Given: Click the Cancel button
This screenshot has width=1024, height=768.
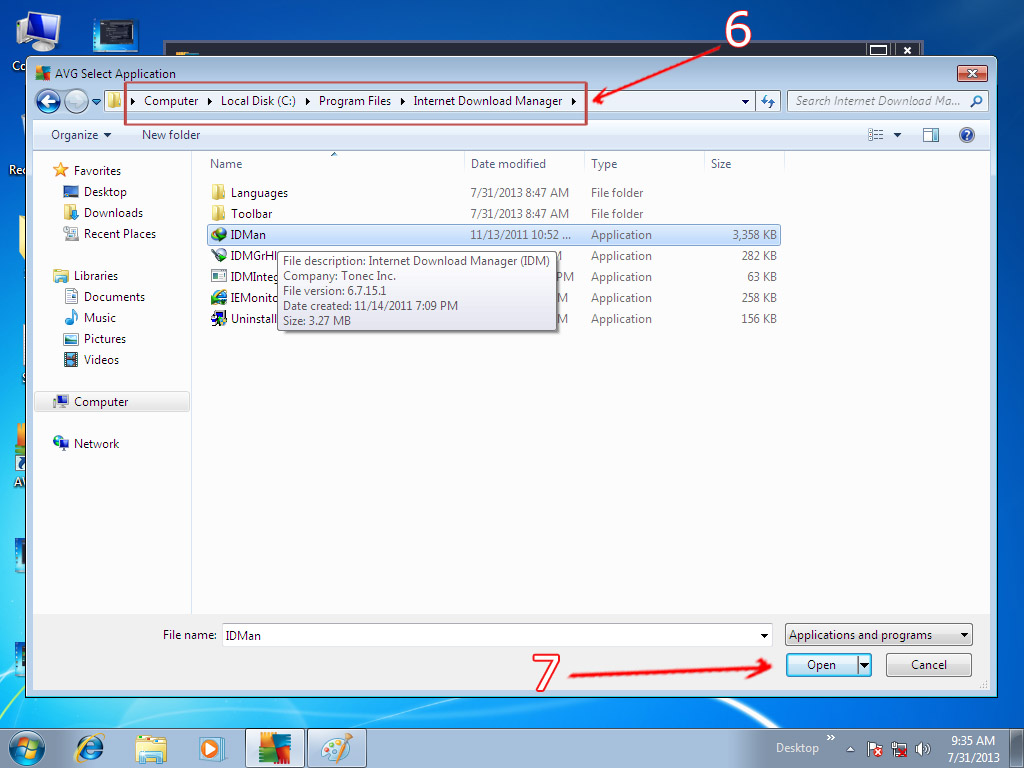Looking at the screenshot, I should point(927,664).
